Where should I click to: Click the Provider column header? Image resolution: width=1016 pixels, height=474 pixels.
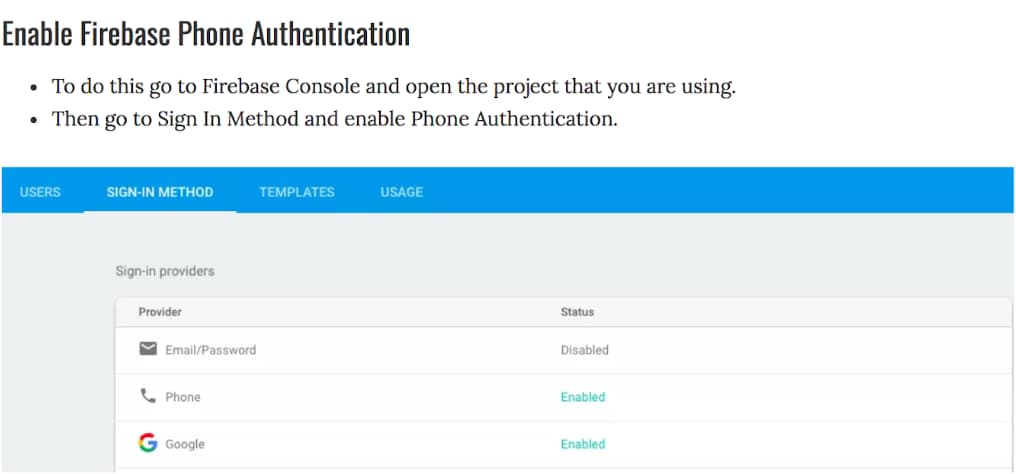pos(160,312)
